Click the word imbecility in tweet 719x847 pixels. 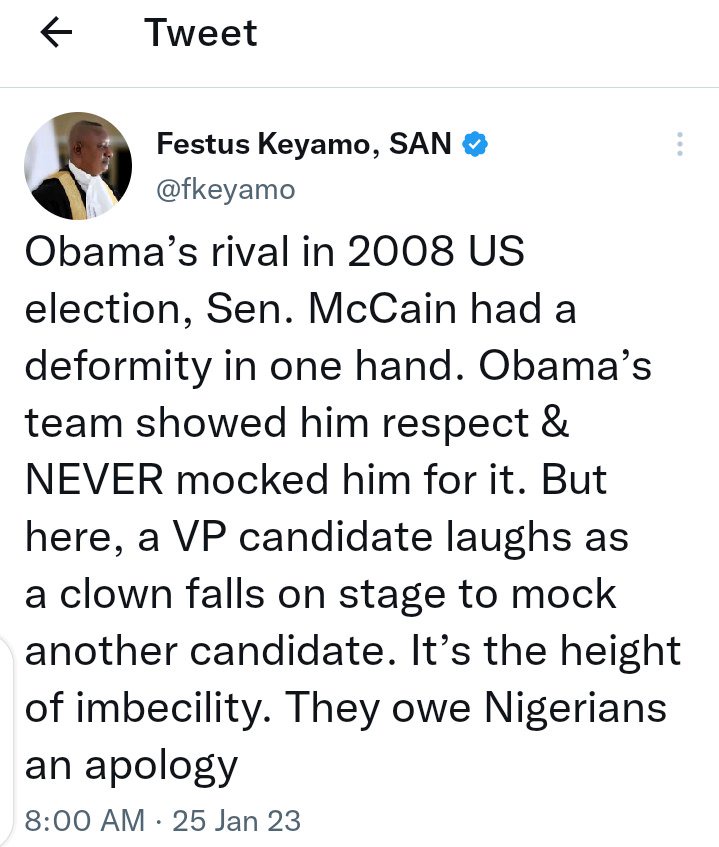[x=173, y=708]
